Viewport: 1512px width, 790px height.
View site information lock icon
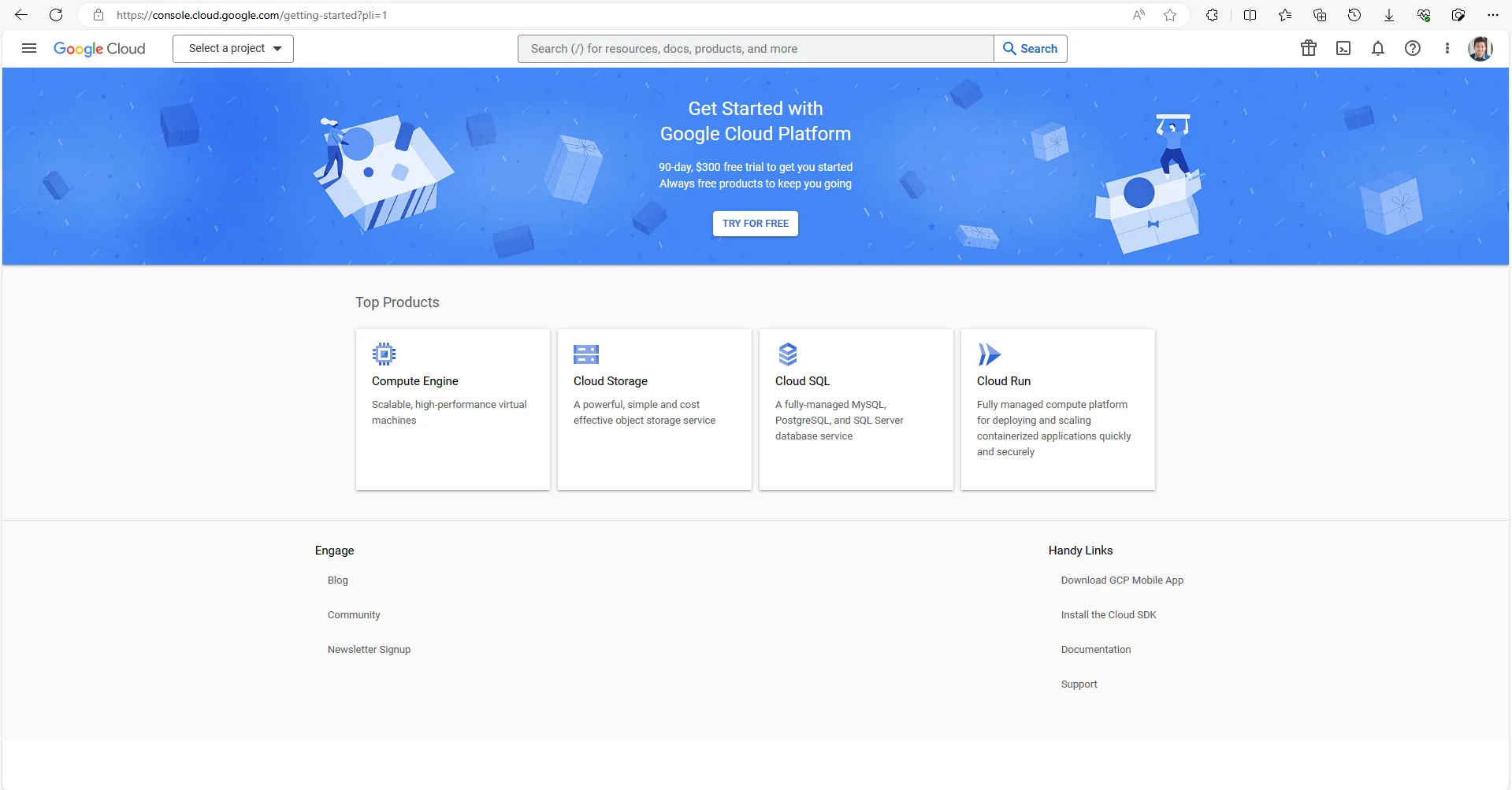(98, 15)
